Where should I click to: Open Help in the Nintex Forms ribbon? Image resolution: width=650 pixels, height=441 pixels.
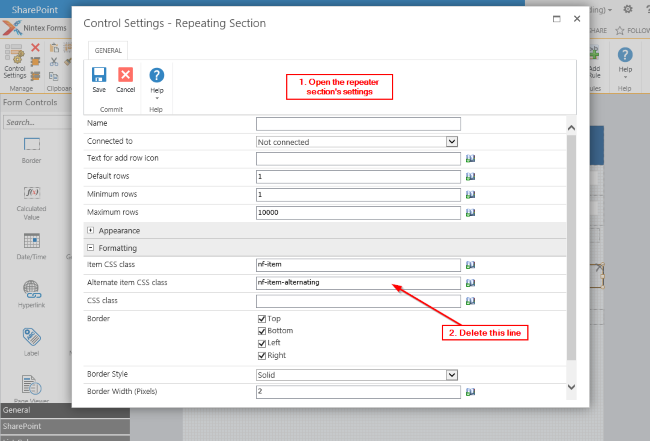(x=625, y=62)
